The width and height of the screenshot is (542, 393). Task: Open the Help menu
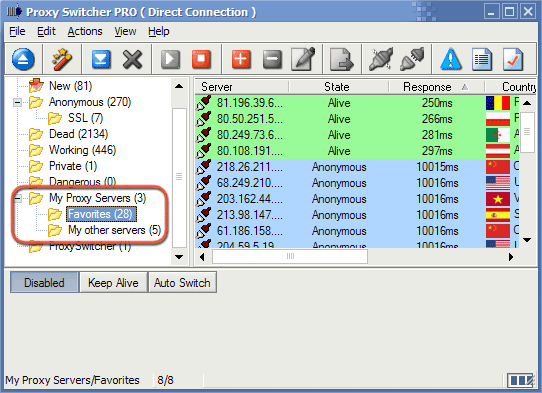click(x=159, y=31)
